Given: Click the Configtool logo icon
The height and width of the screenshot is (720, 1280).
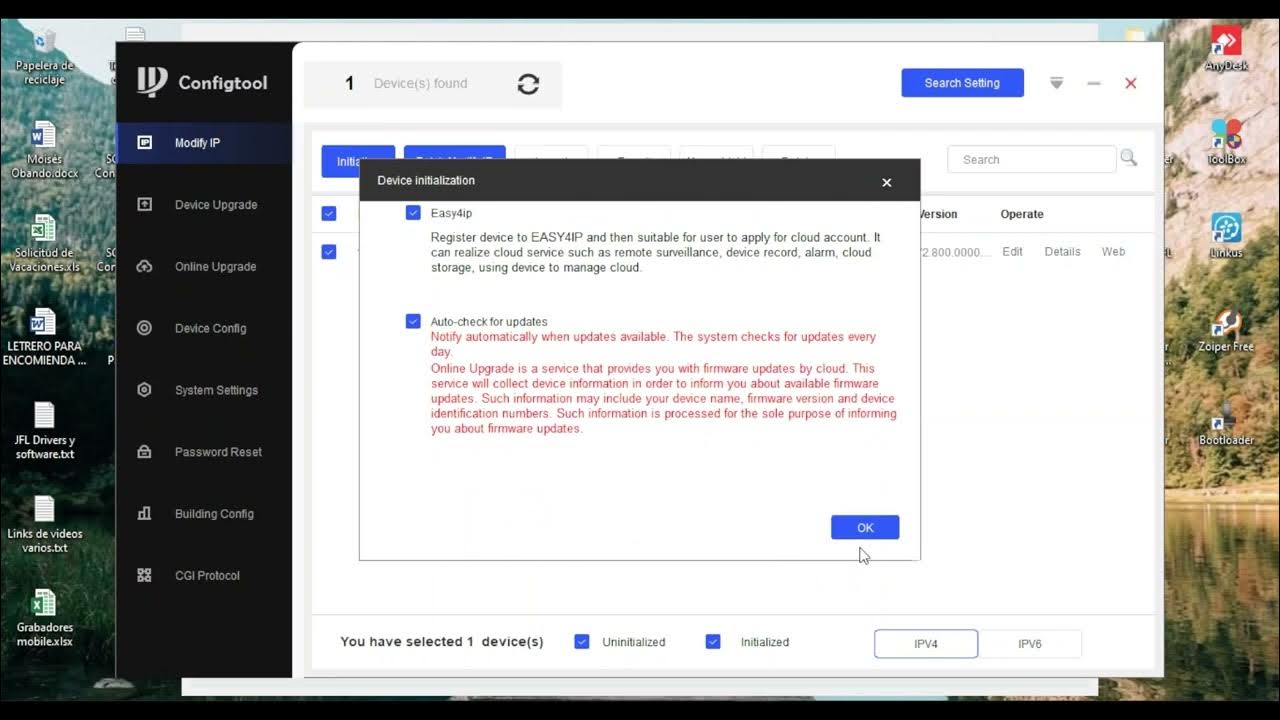Looking at the screenshot, I should pos(151,82).
